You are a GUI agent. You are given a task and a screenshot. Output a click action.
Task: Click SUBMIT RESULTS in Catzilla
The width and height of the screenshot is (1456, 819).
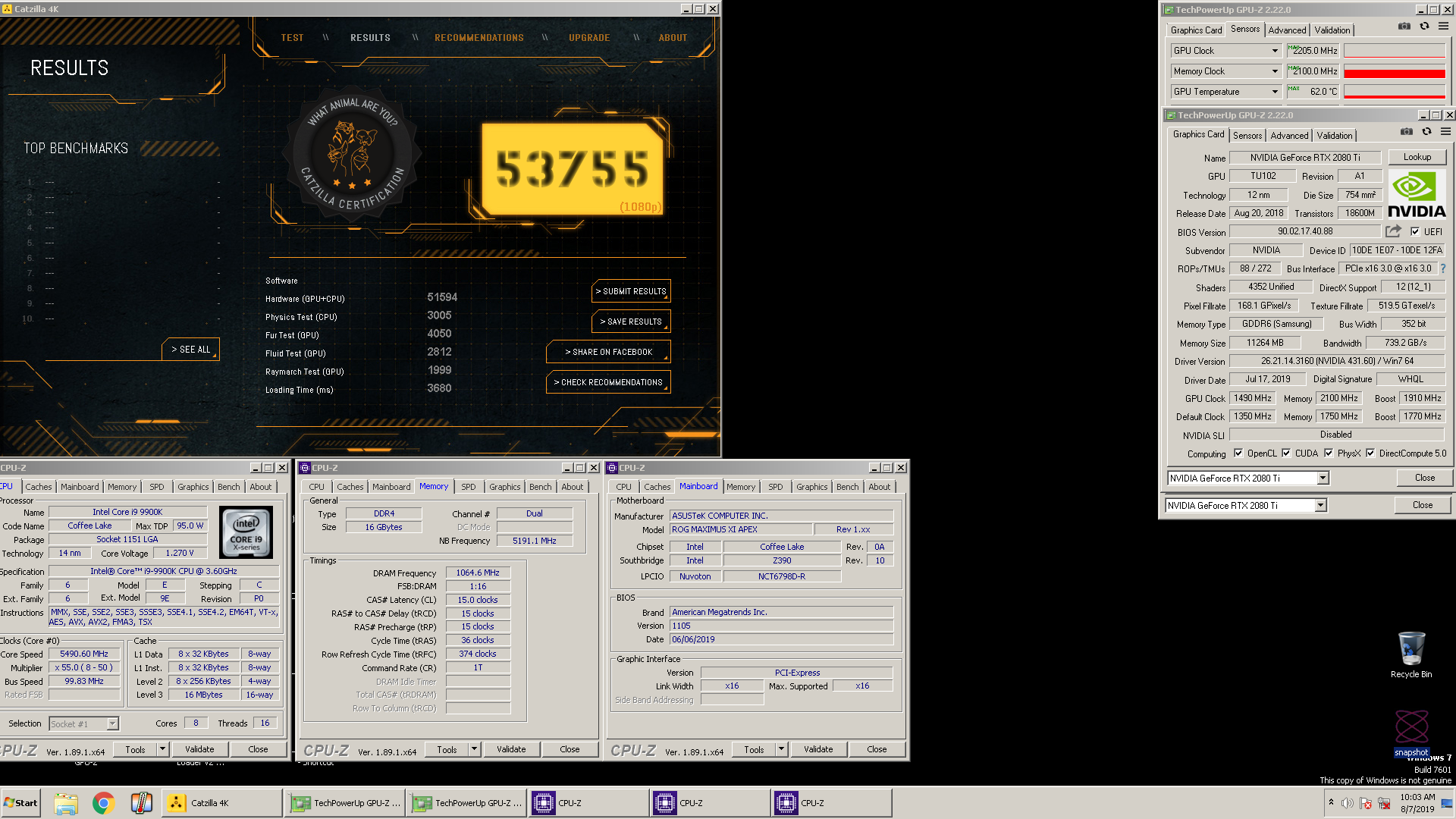(631, 291)
